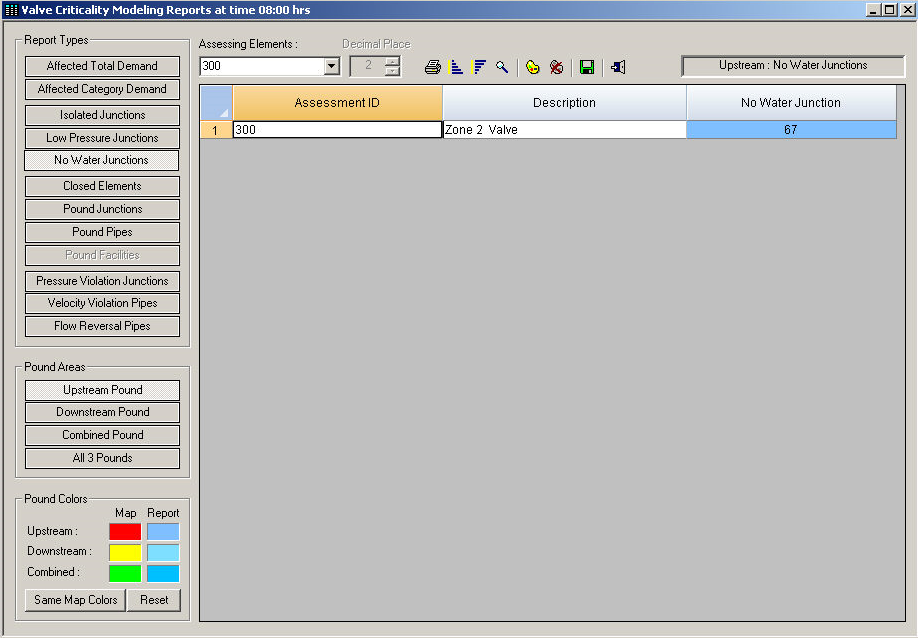Viewport: 918px width, 638px height.
Task: Open the Affected Total Demand report
Action: pos(102,66)
